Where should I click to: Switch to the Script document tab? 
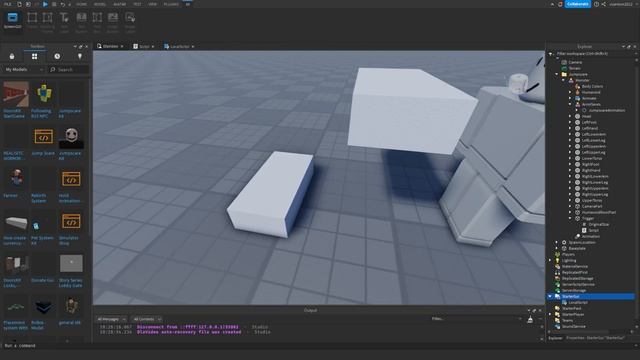coord(144,47)
